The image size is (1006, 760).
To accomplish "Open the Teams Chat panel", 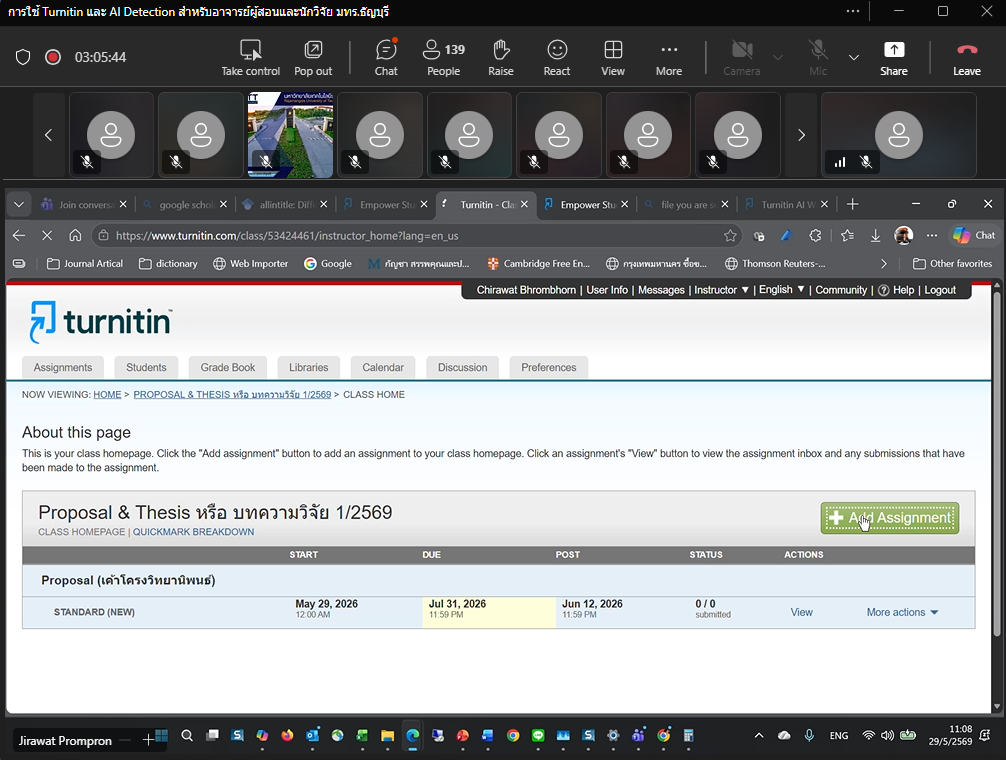I will (386, 57).
